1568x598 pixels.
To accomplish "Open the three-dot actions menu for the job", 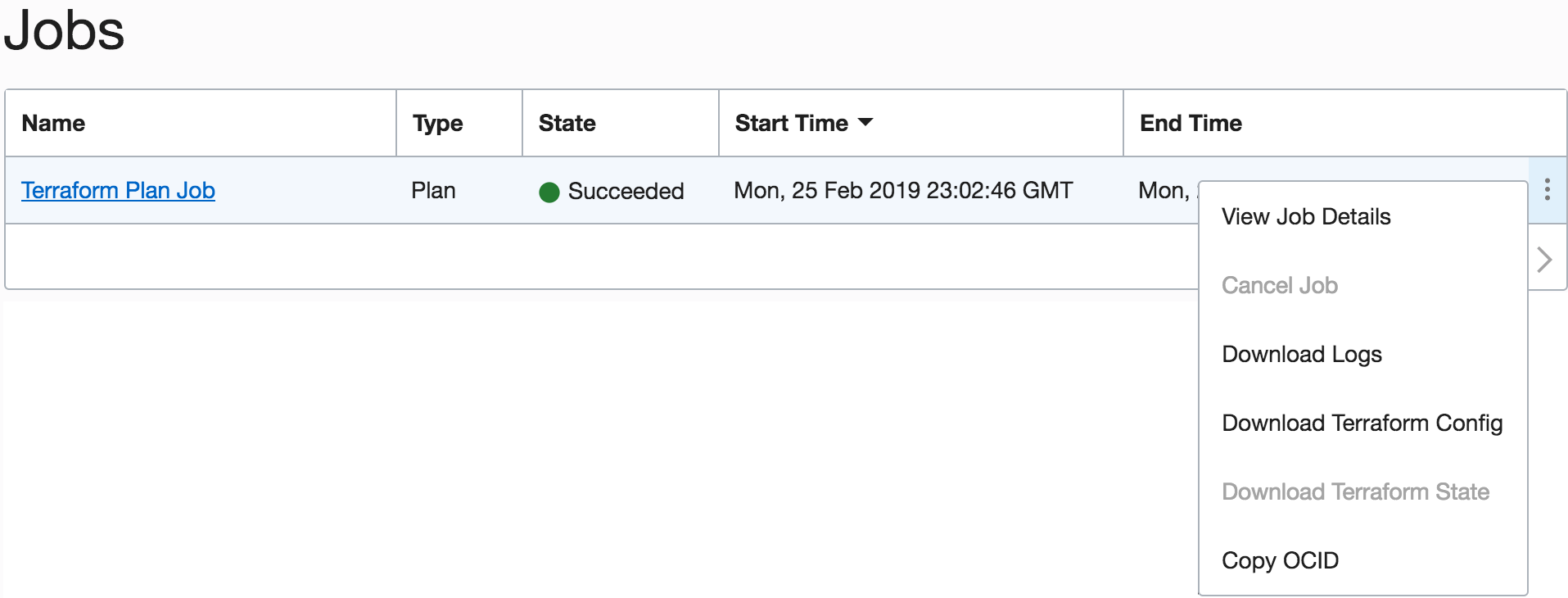I will [1547, 190].
